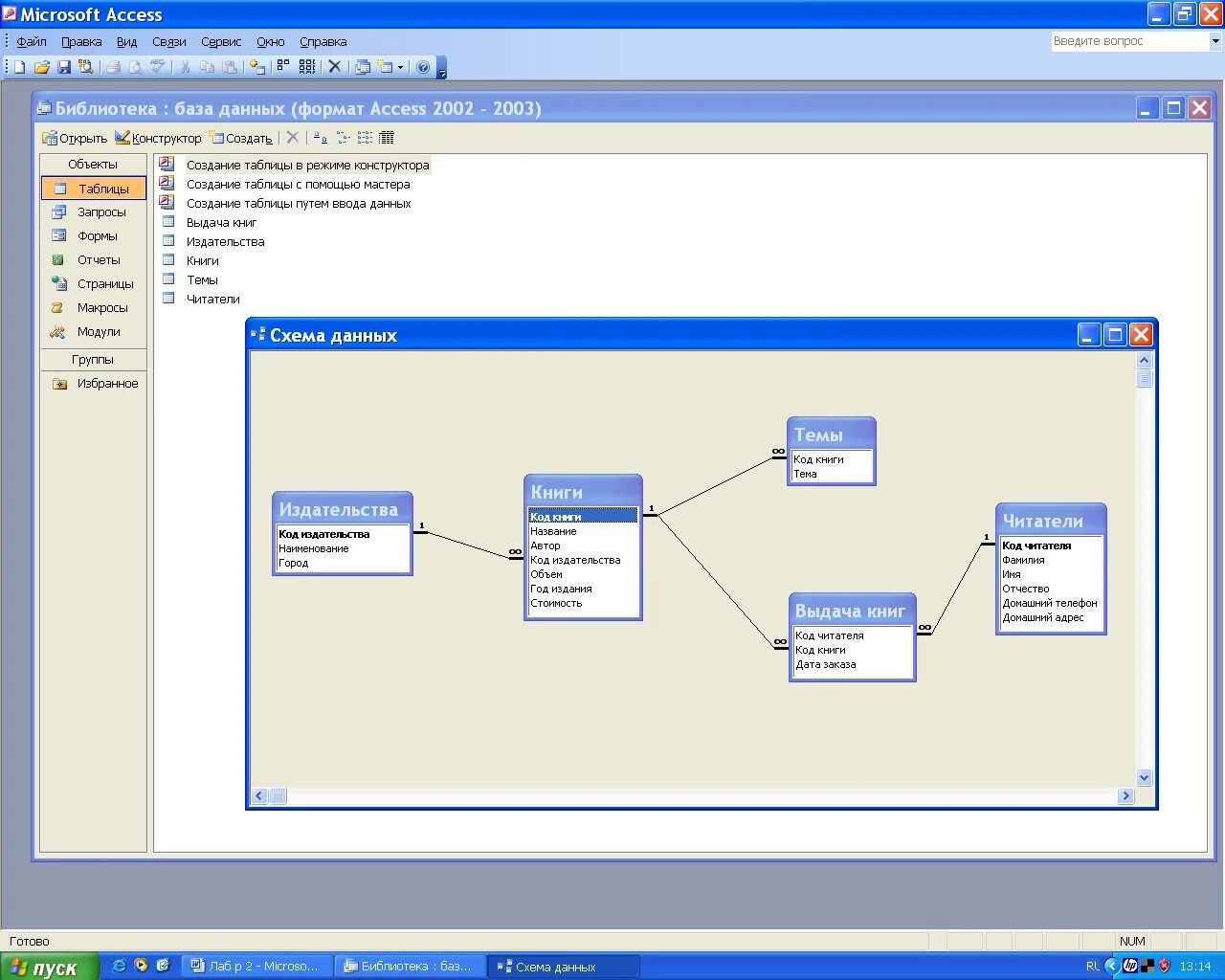Select the 'Выдача книг' table in list
Image resolution: width=1225 pixels, height=980 pixels.
(222, 223)
